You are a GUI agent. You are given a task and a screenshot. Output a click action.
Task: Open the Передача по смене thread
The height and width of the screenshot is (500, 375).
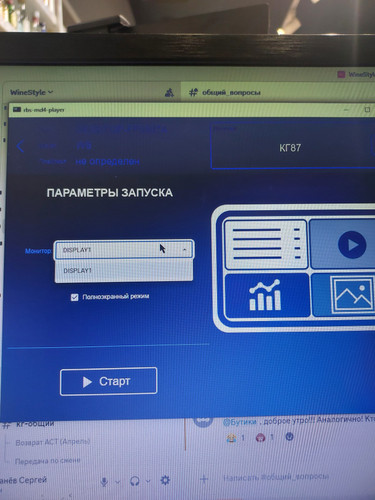click(x=48, y=461)
